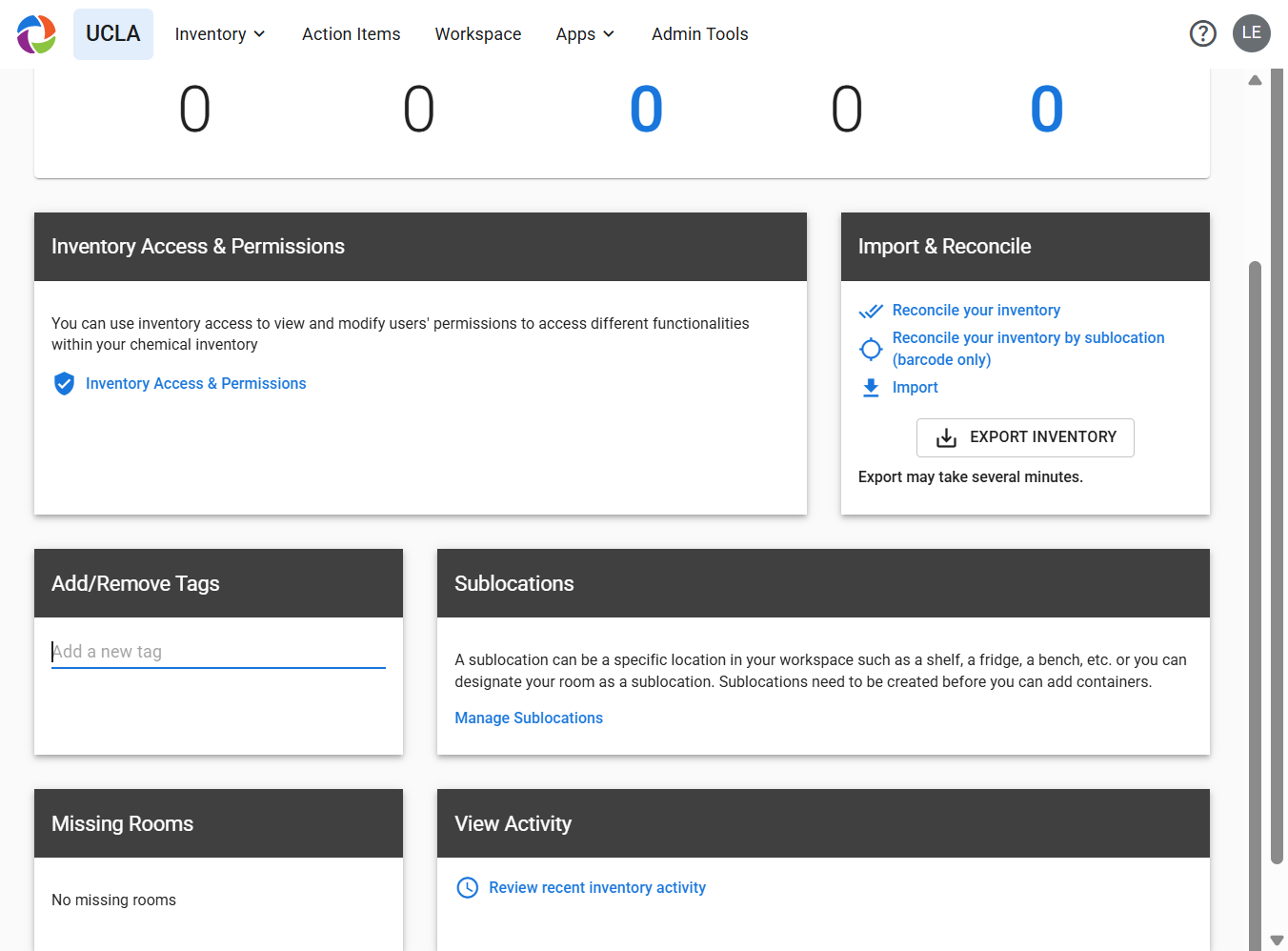Go to the Workspace menu item

[x=478, y=34]
